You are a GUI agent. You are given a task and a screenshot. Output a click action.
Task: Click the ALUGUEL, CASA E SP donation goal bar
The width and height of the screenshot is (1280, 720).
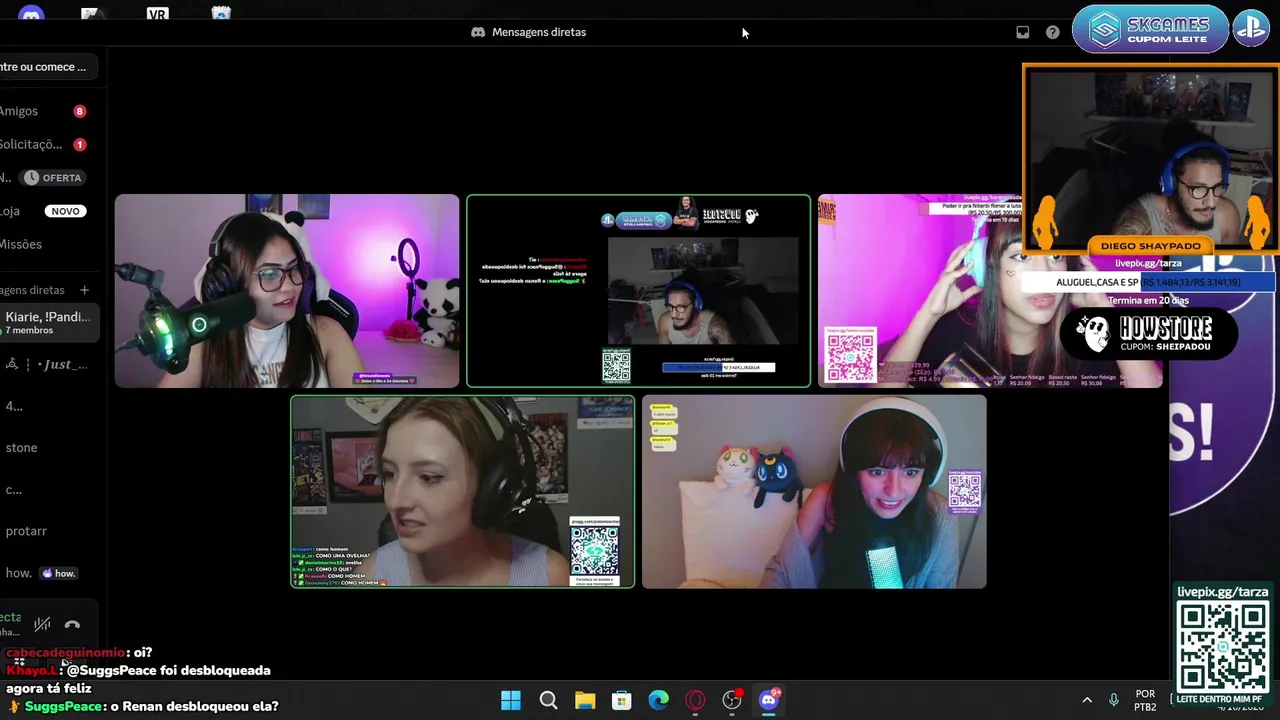click(1148, 282)
